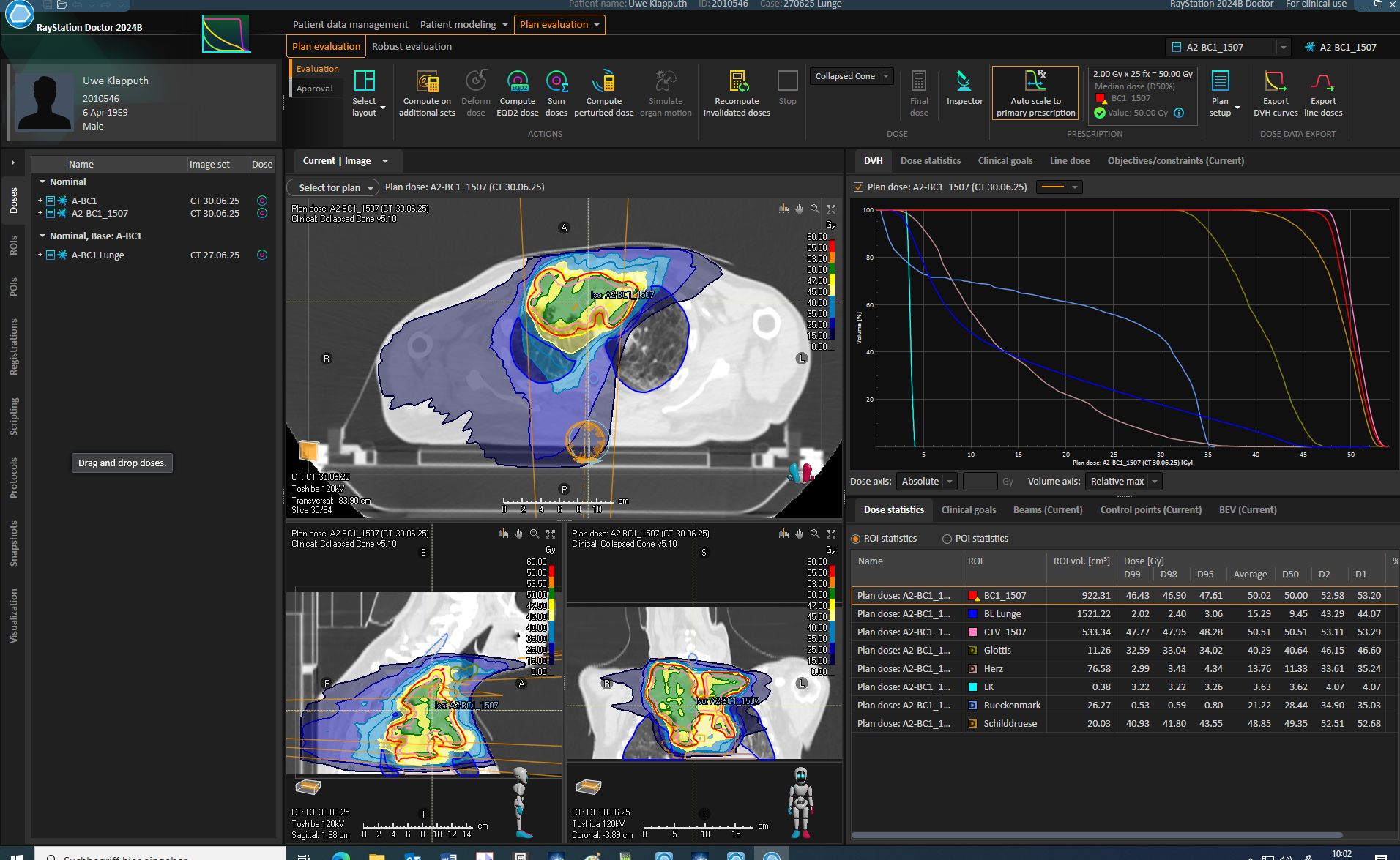
Task: Click the Select for plan button
Action: point(332,187)
